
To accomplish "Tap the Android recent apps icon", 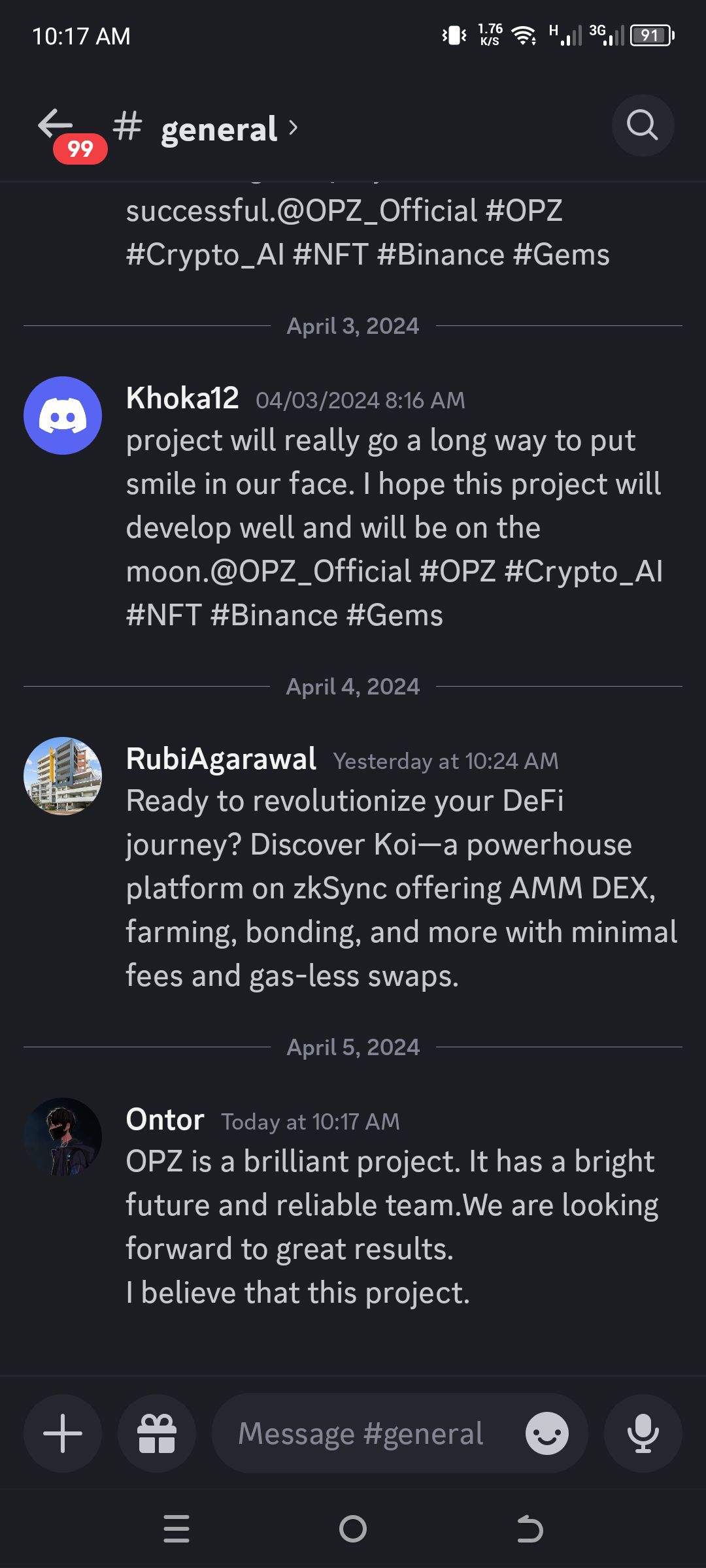I will pyautogui.click(x=176, y=1529).
